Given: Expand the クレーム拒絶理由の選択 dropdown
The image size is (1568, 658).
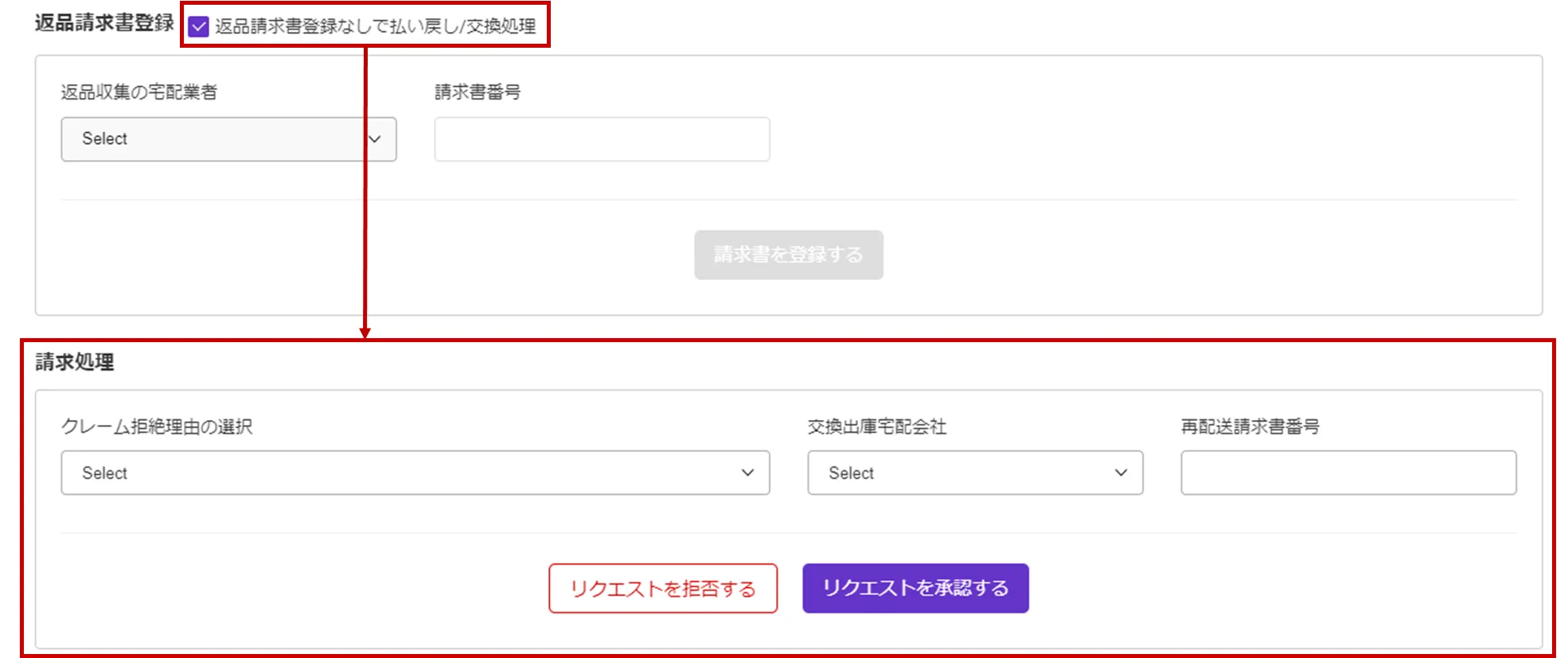Looking at the screenshot, I should tap(415, 473).
